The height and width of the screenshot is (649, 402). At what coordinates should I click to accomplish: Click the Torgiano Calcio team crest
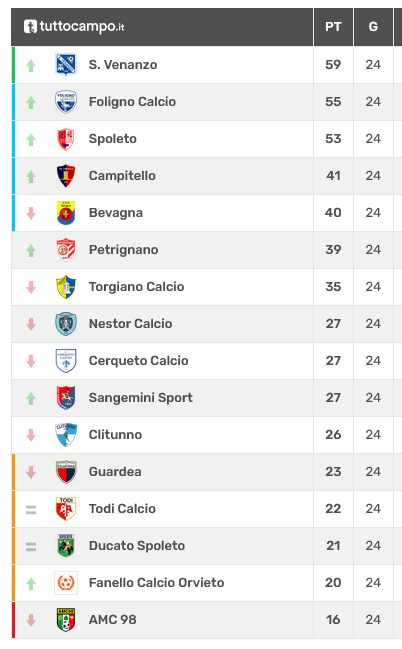pyautogui.click(x=66, y=287)
